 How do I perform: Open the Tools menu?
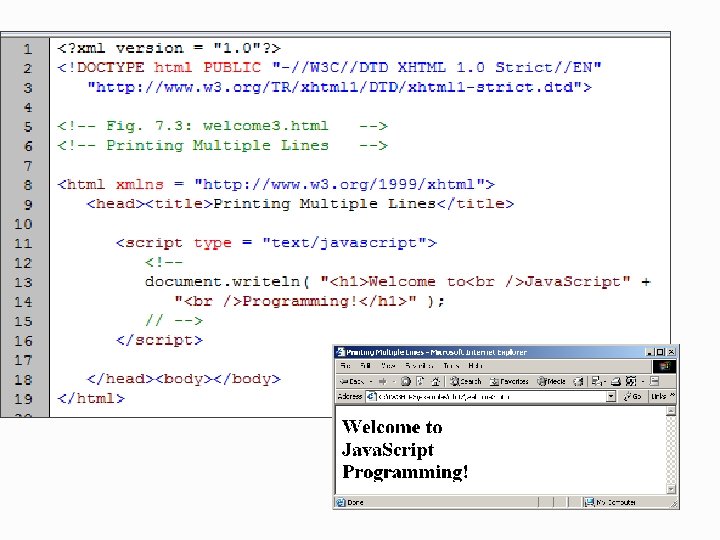click(x=451, y=366)
